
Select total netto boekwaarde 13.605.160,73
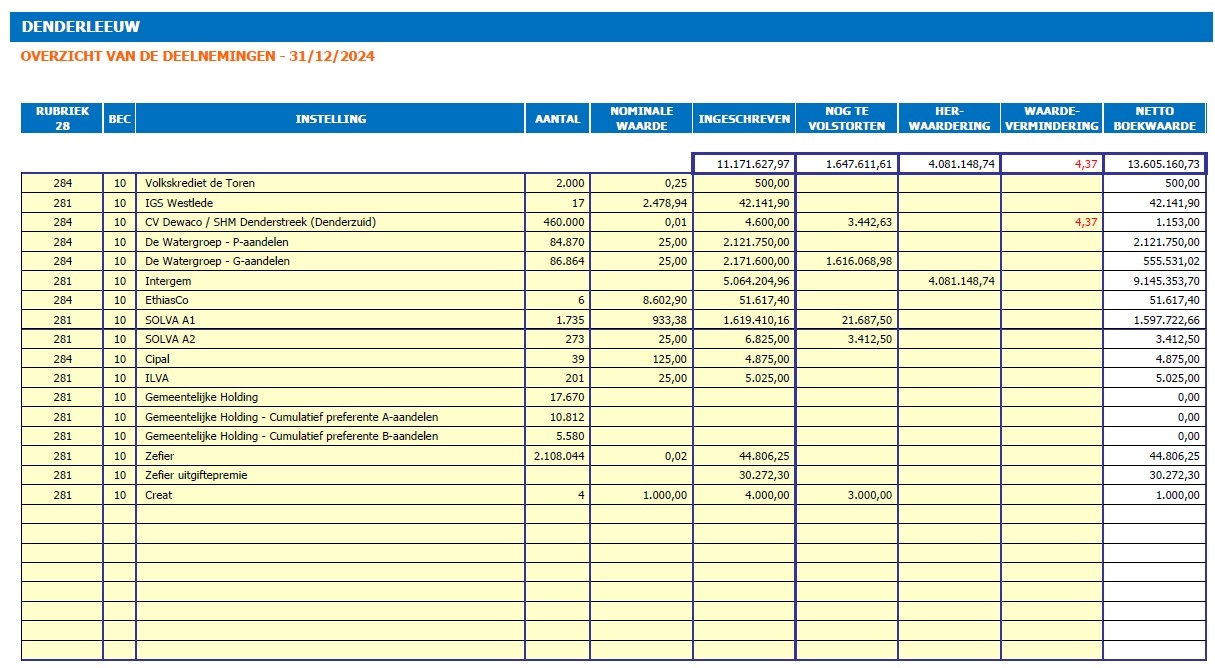pos(1155,164)
